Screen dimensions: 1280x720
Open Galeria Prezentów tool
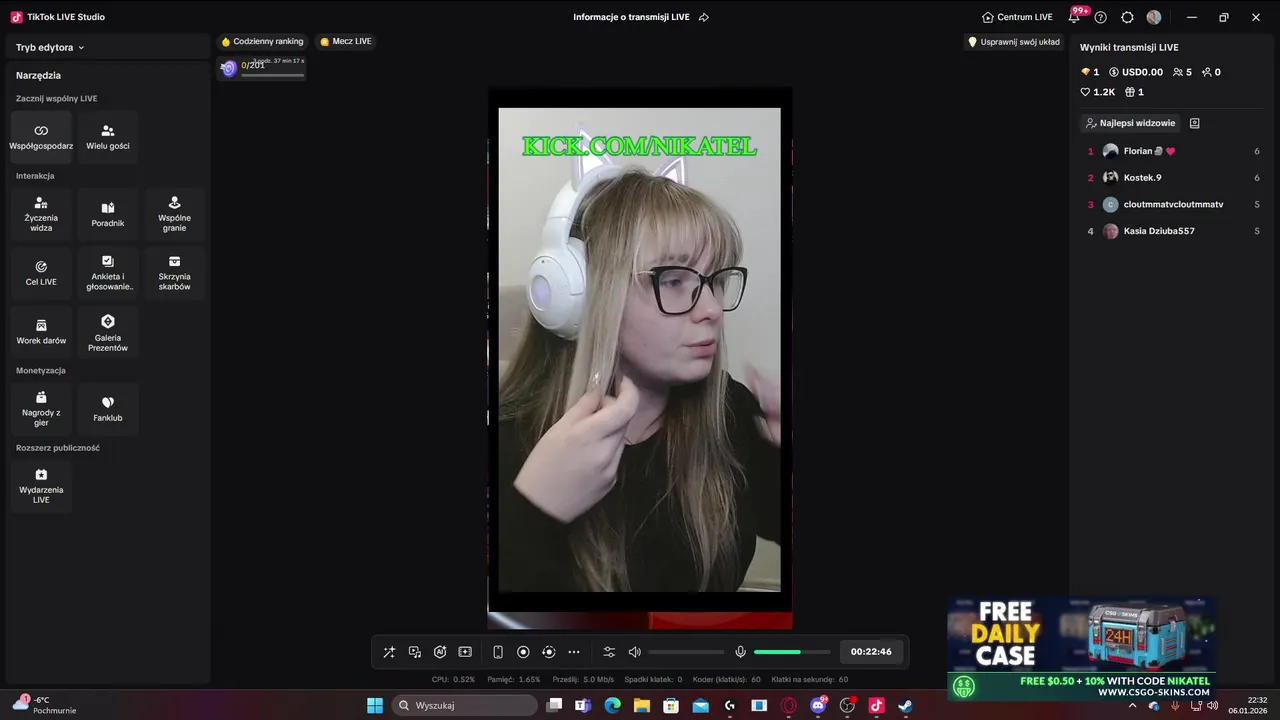pos(108,332)
